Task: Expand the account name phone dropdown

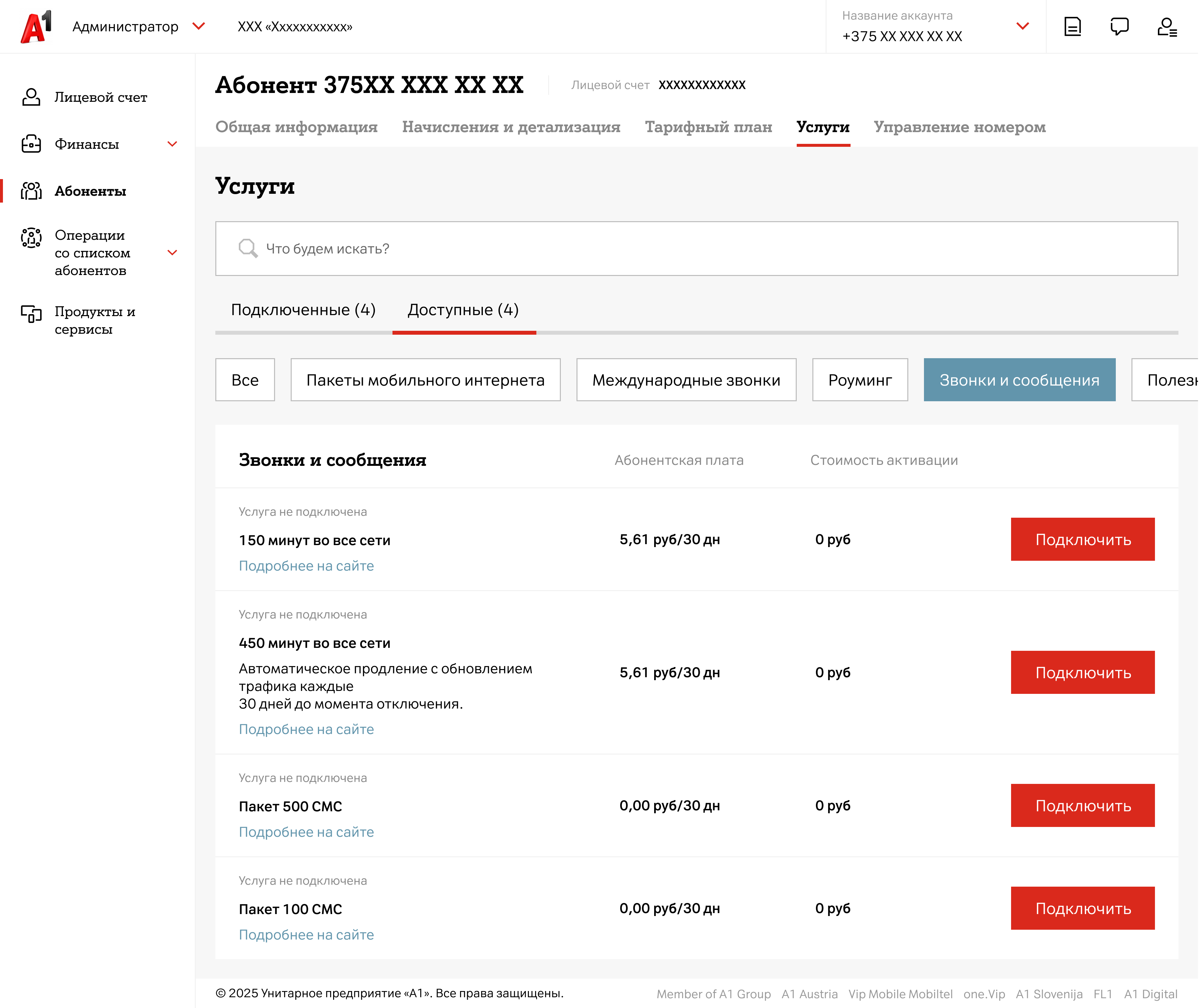Action: point(1022,26)
